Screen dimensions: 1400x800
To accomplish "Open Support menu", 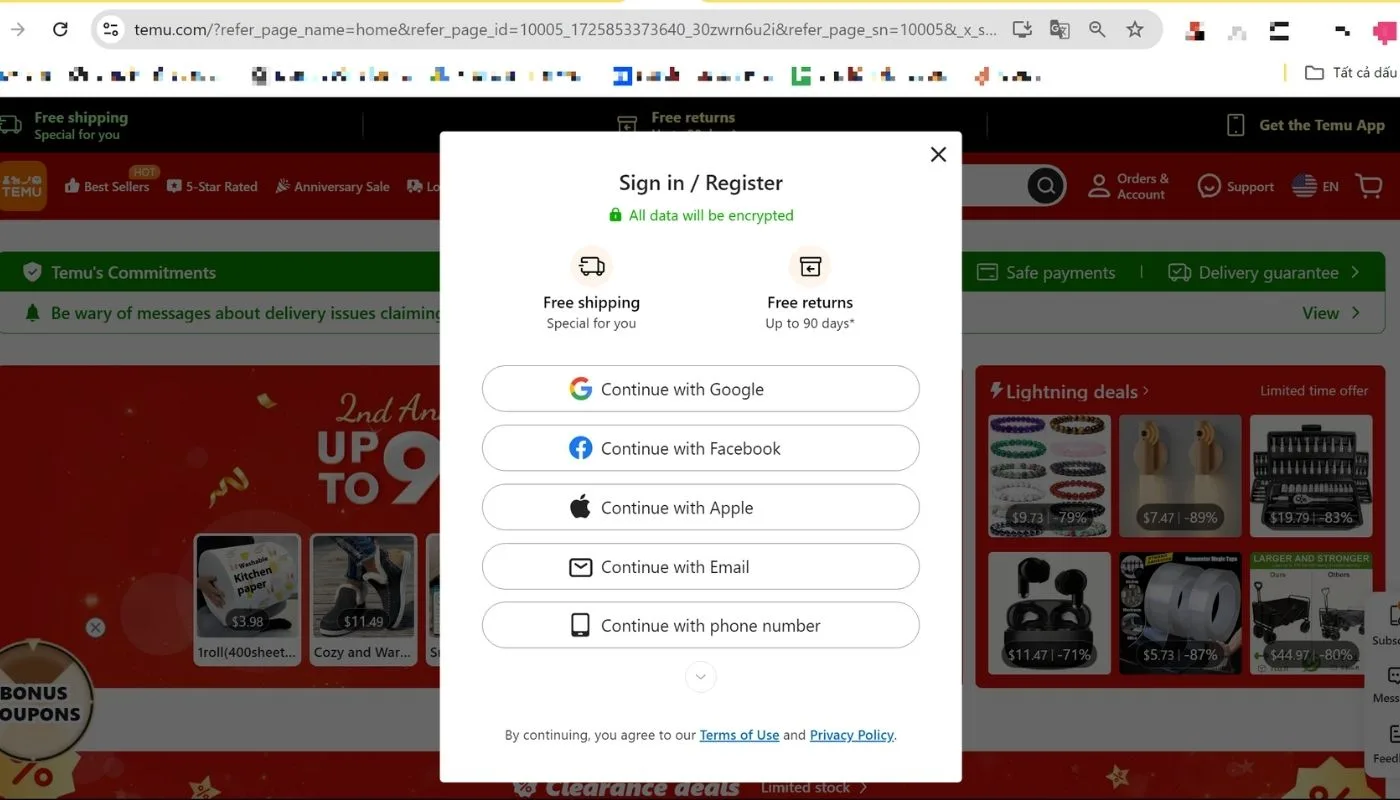I will pyautogui.click(x=1236, y=186).
